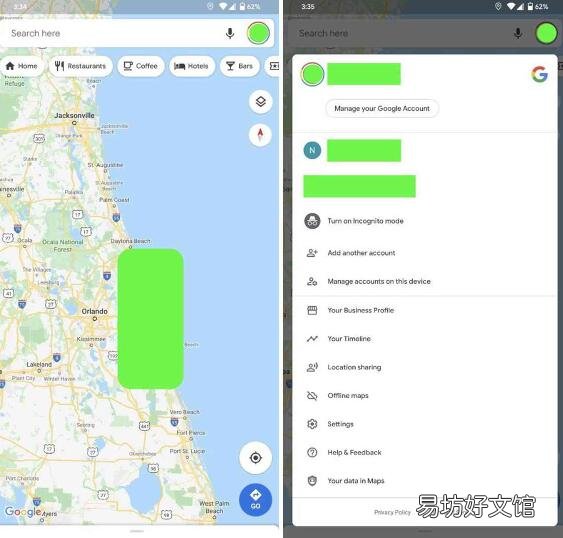Click Manage your Google Account button
Viewport: 563px width, 538px height.
382,108
